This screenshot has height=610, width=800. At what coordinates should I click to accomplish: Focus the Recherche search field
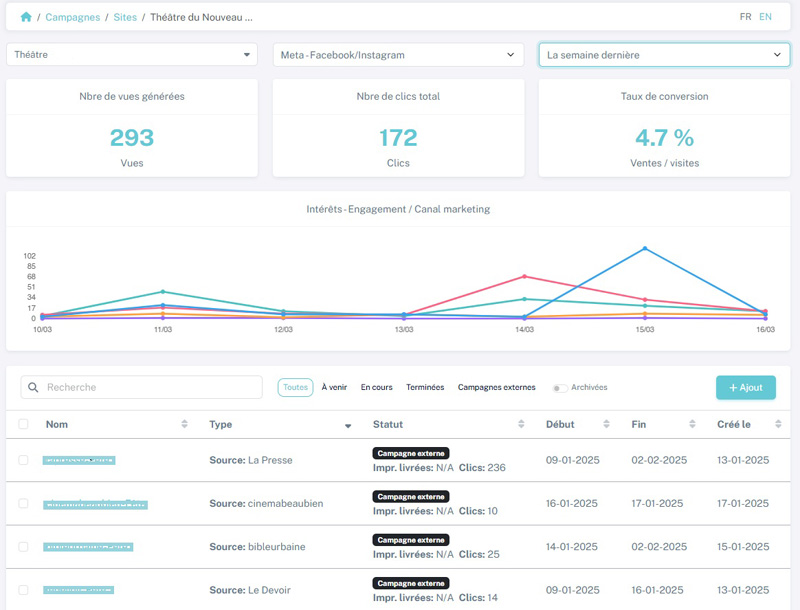(150, 388)
